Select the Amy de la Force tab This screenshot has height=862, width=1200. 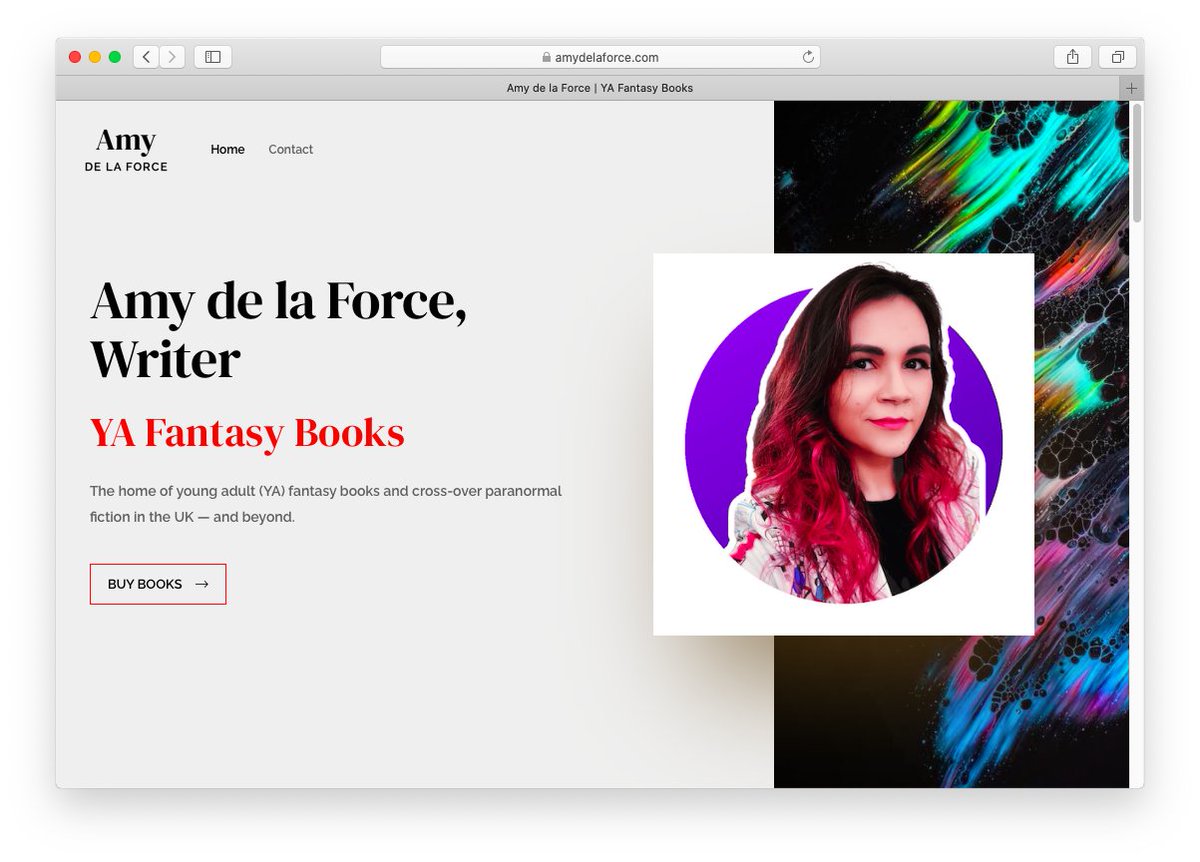600,88
